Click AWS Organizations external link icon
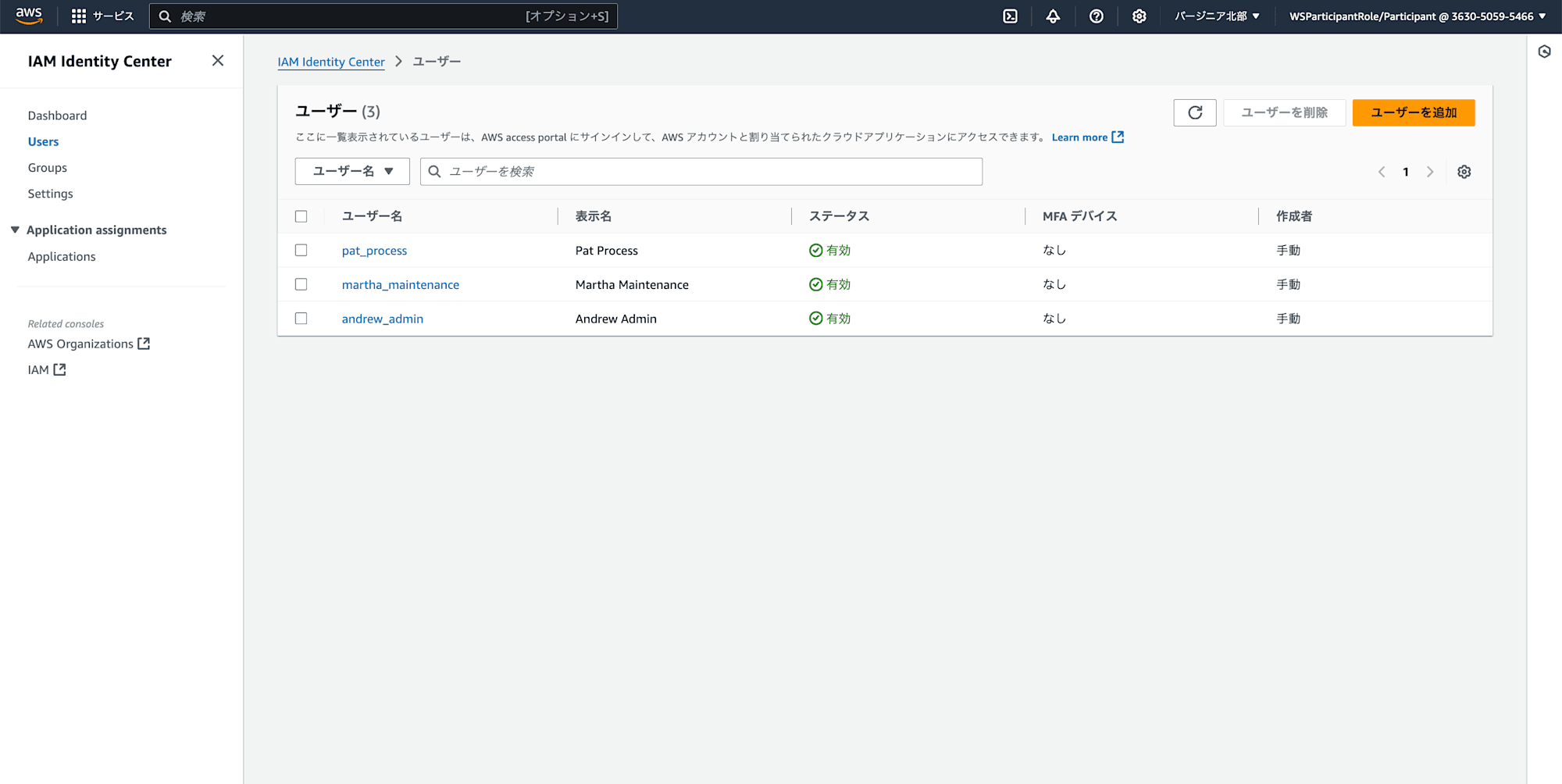 coord(144,344)
